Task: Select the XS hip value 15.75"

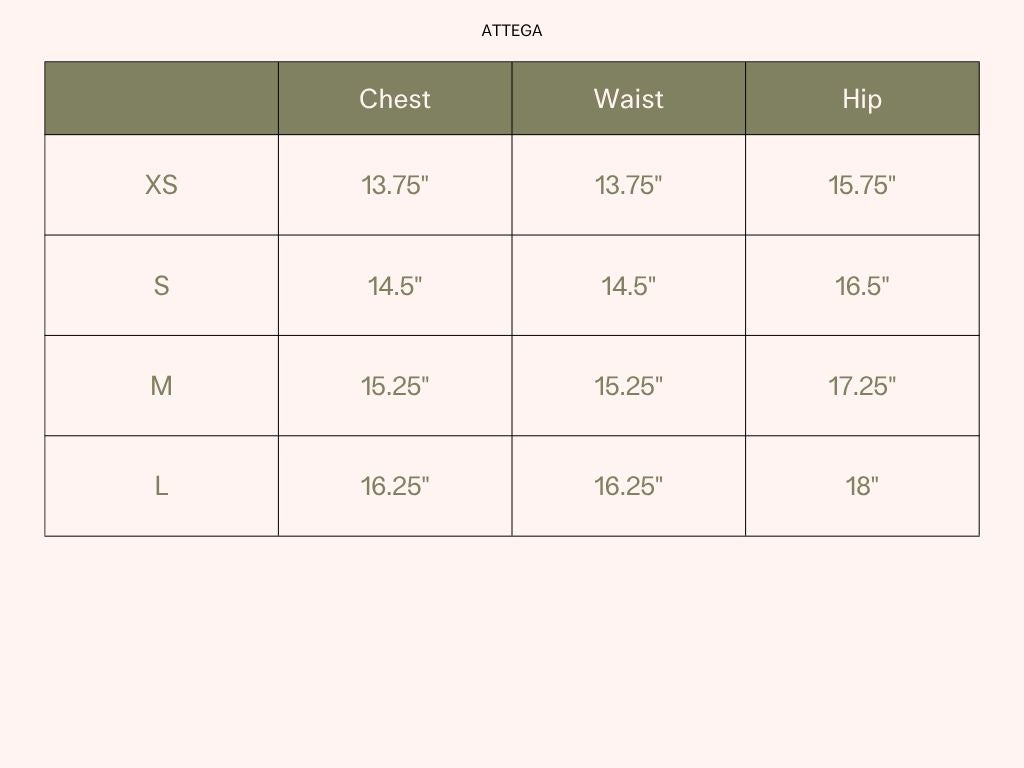Action: pos(862,185)
